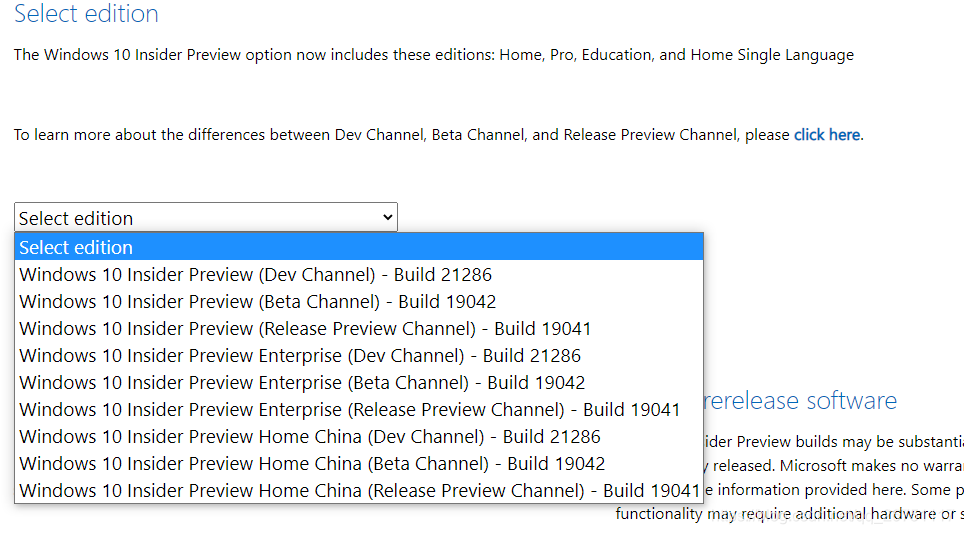Choose Home China (Beta Channel) Build 19042
The width and height of the screenshot is (964, 534).
(359, 463)
